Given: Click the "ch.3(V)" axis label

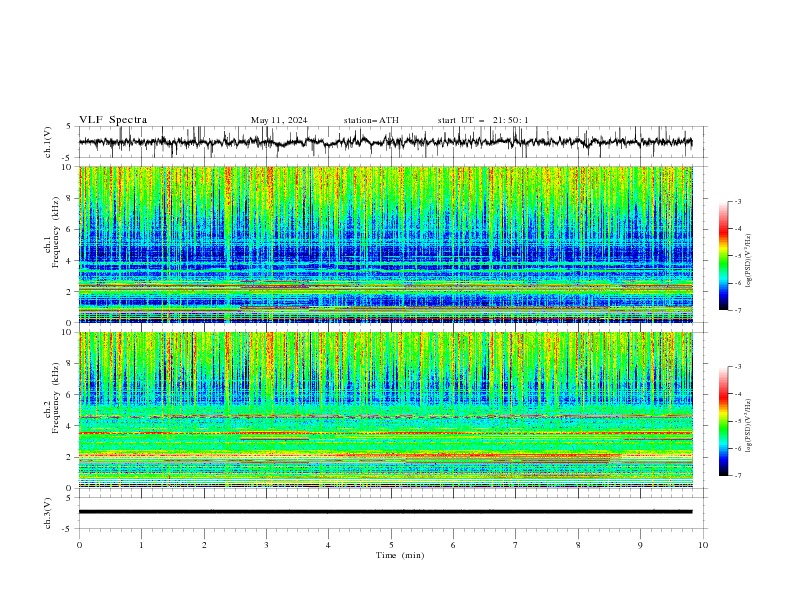Looking at the screenshot, I should point(48,513).
